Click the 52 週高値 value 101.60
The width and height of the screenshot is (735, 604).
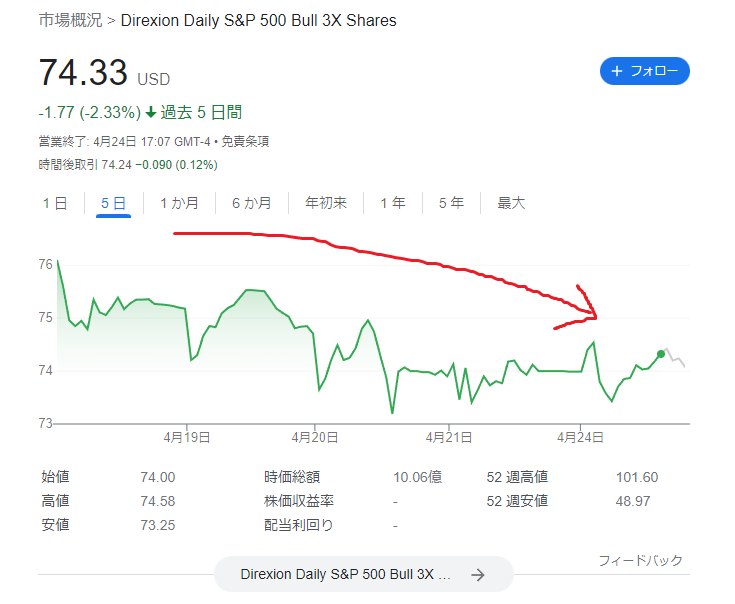[x=637, y=477]
